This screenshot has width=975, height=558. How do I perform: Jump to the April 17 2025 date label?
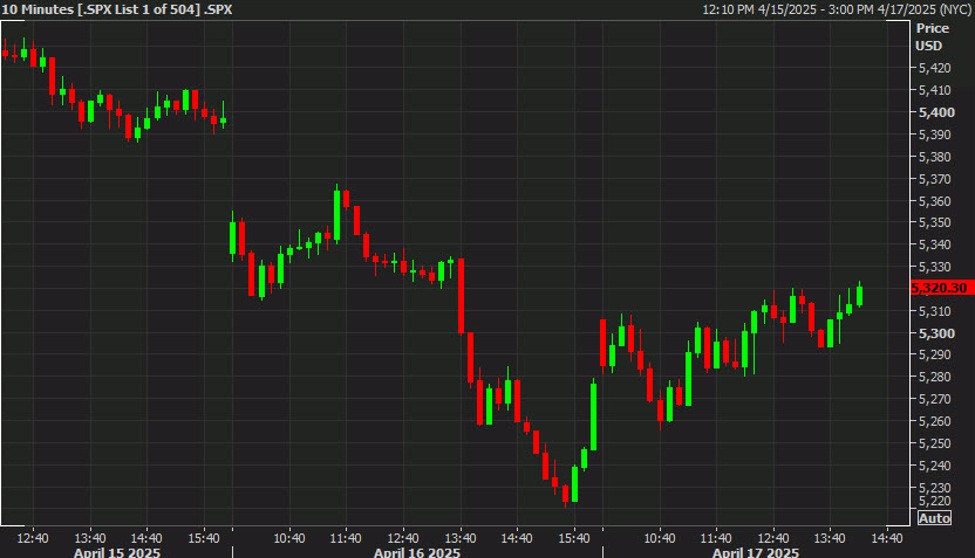pos(755,552)
